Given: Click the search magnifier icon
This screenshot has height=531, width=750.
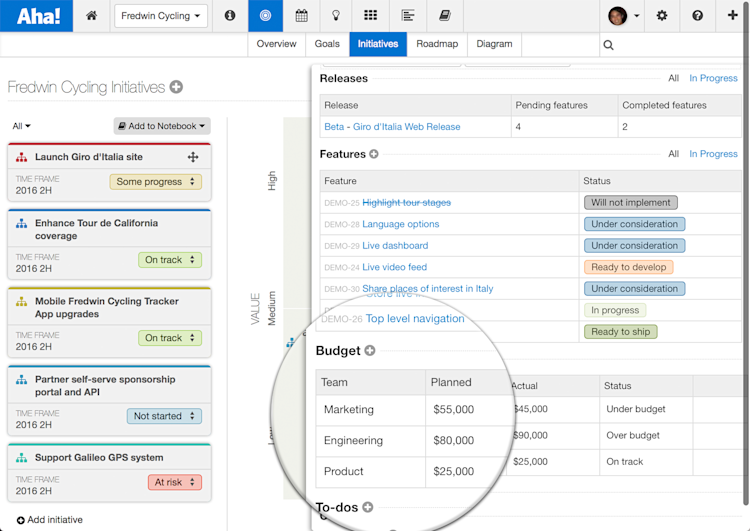Looking at the screenshot, I should point(608,45).
